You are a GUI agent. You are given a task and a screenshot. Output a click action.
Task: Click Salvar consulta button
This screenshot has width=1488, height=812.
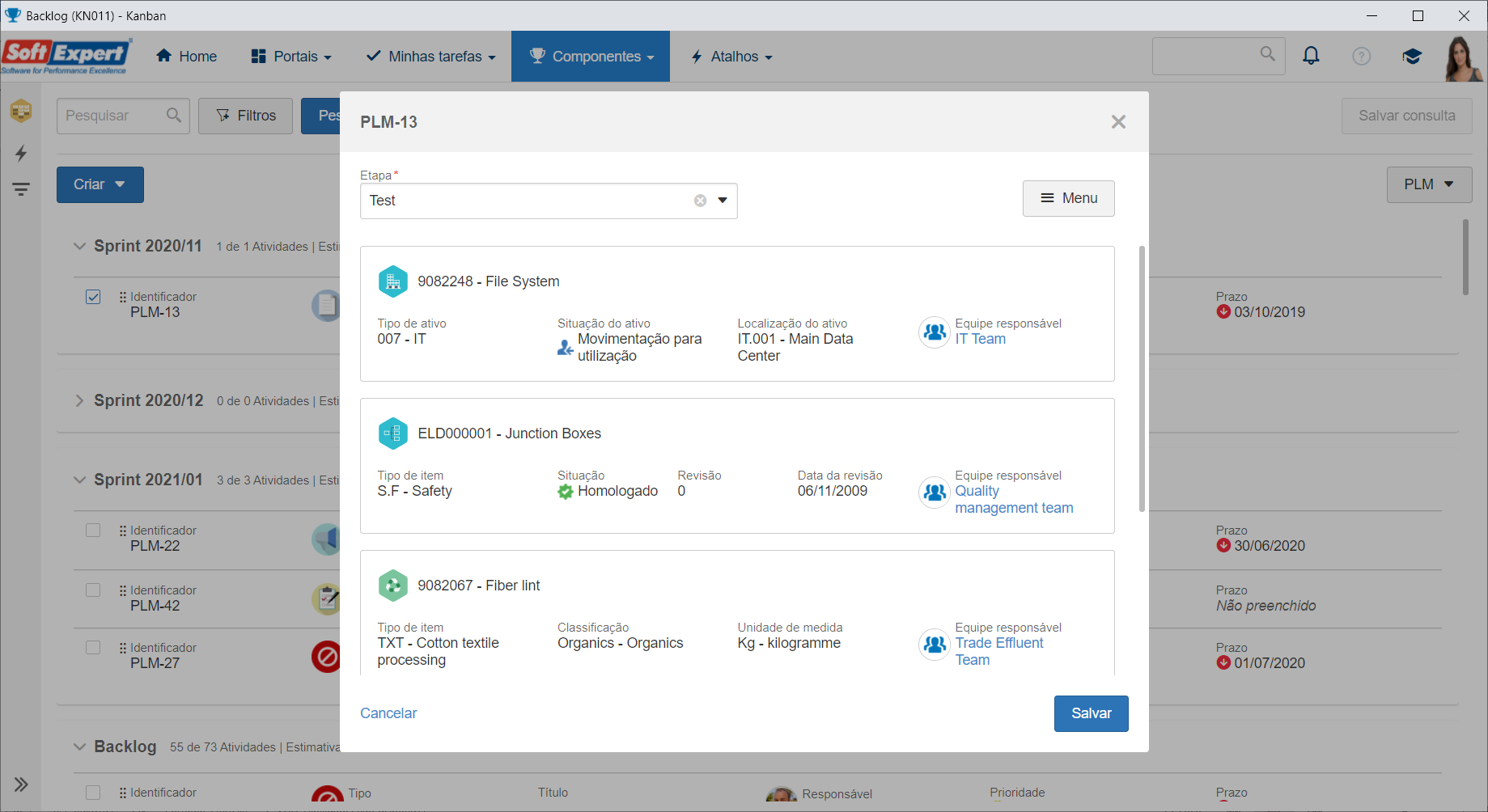click(x=1406, y=116)
